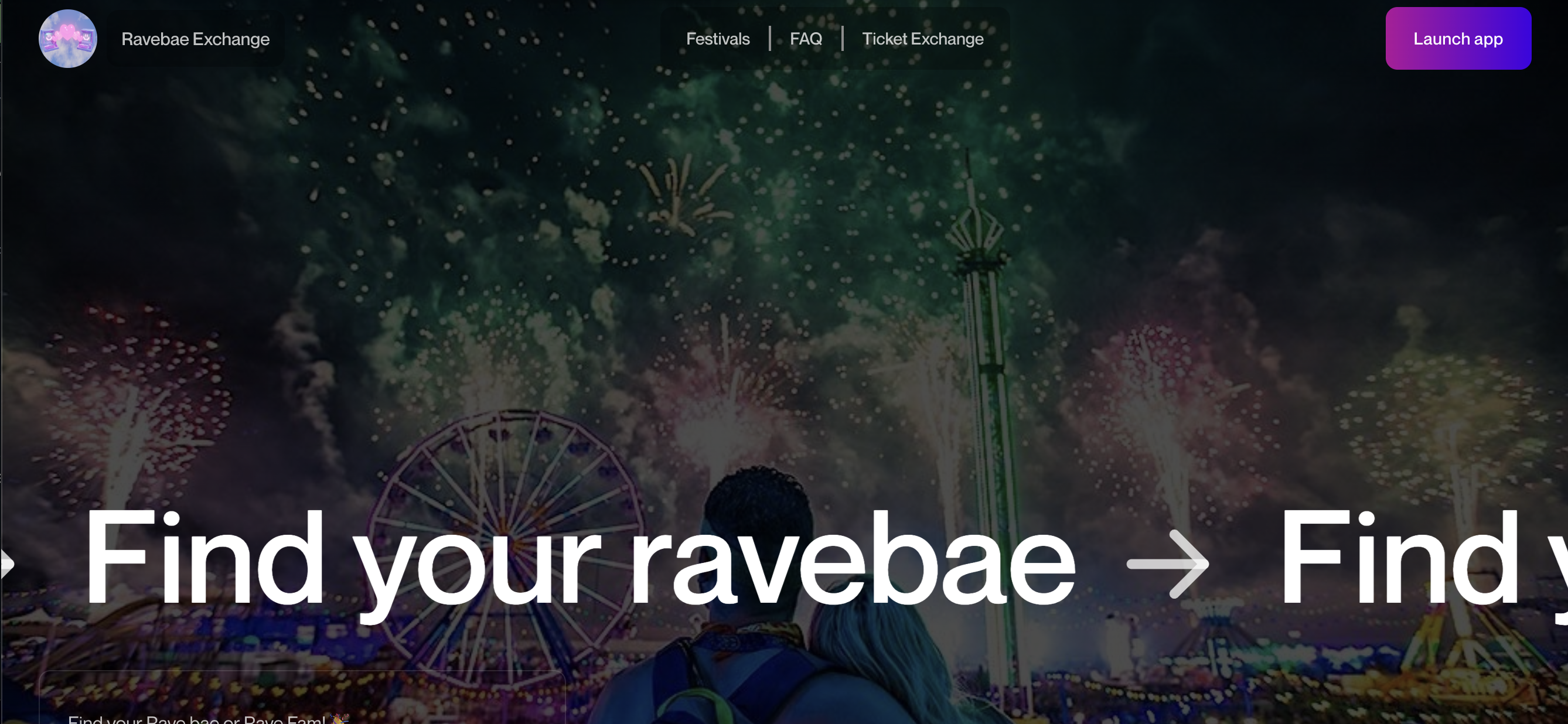Click the right-pointing arrow after 'ravebae' headline
Viewport: 1568px width, 724px height.
[1167, 564]
